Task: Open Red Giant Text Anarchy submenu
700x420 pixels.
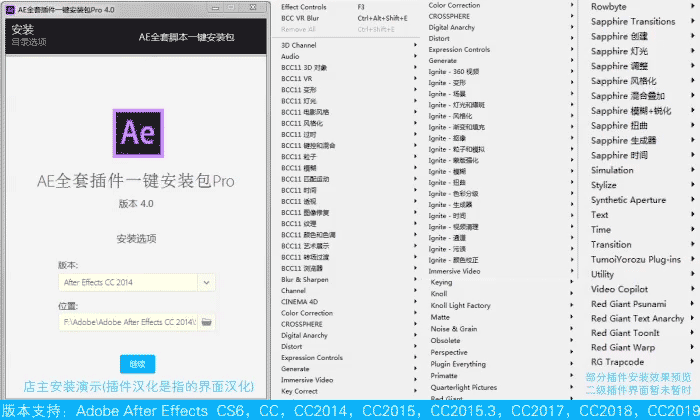Action: coord(637,318)
